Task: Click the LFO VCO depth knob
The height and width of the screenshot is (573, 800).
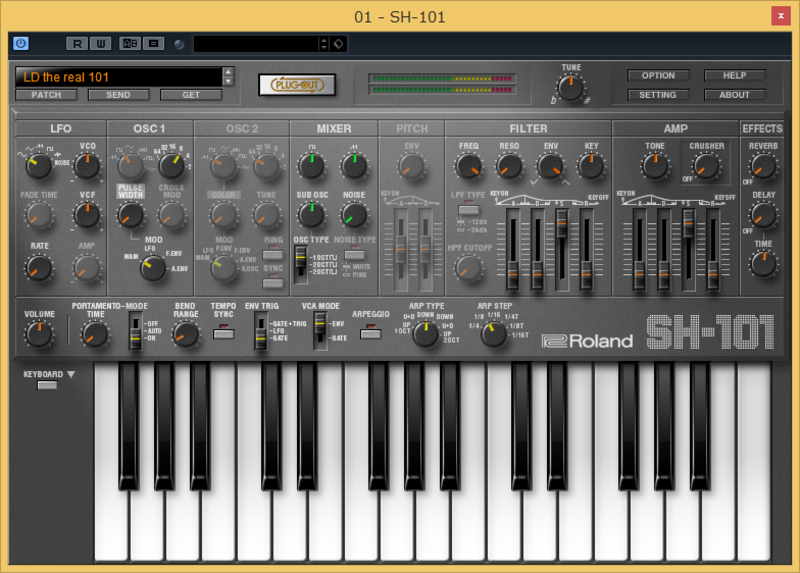Action: click(87, 166)
